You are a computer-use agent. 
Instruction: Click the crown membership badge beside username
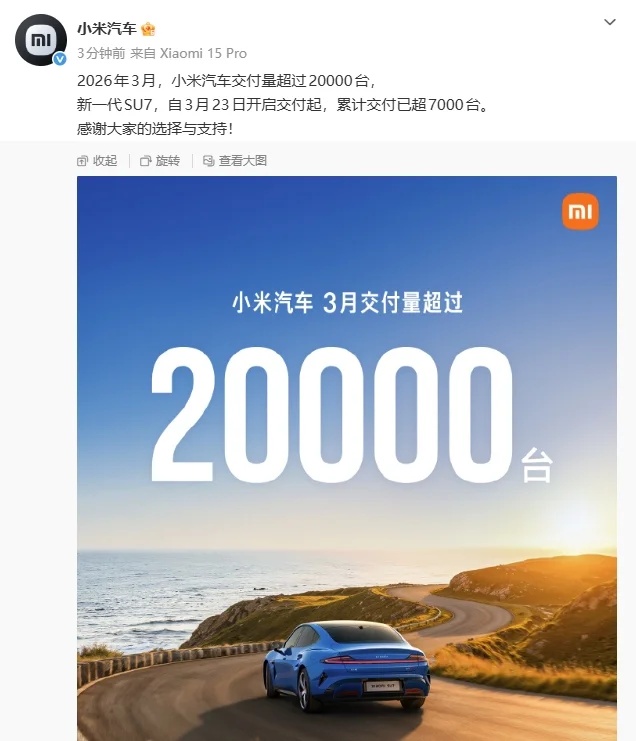click(x=148, y=29)
